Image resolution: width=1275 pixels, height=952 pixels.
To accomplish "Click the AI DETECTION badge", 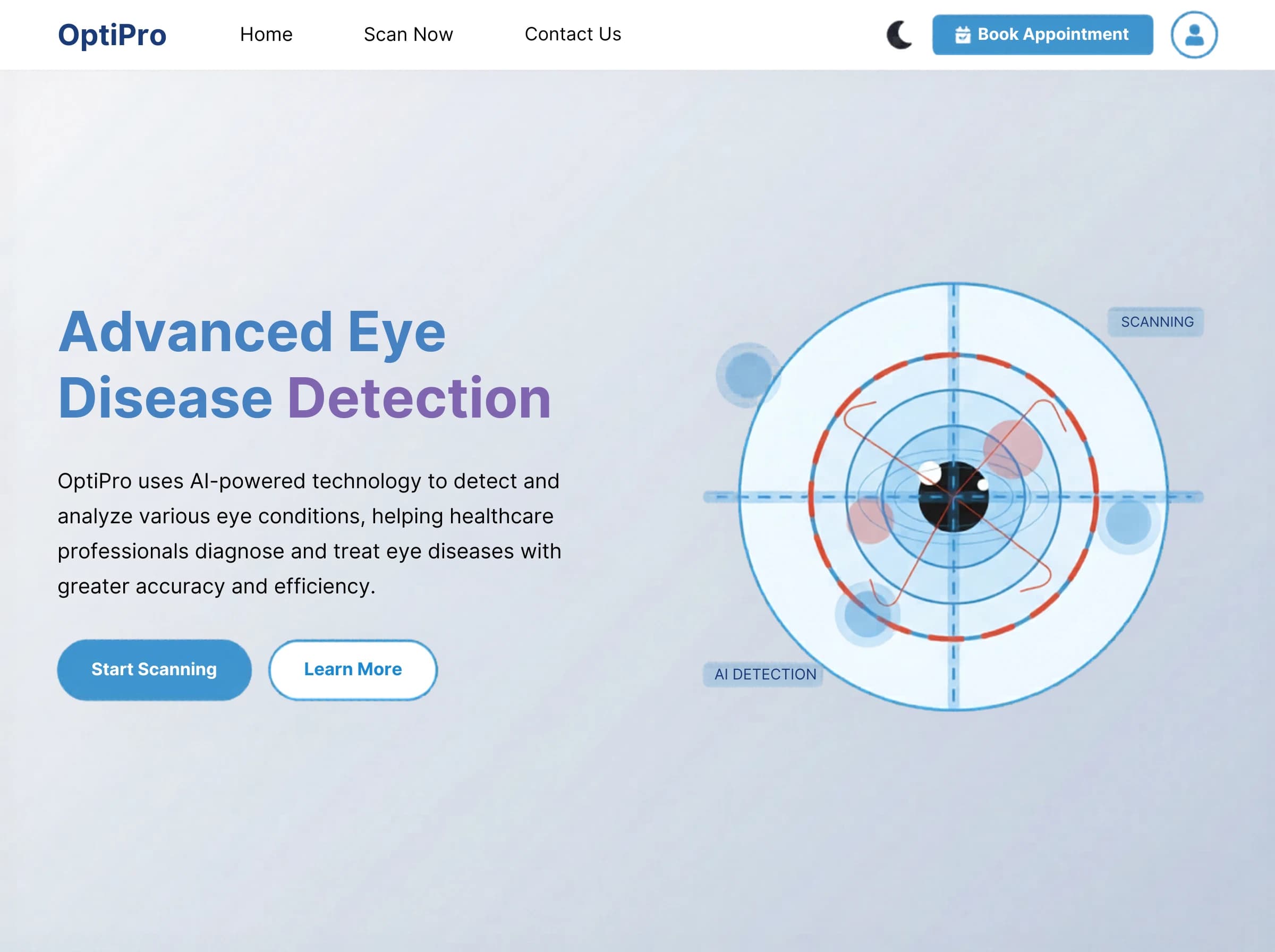I will coord(764,674).
